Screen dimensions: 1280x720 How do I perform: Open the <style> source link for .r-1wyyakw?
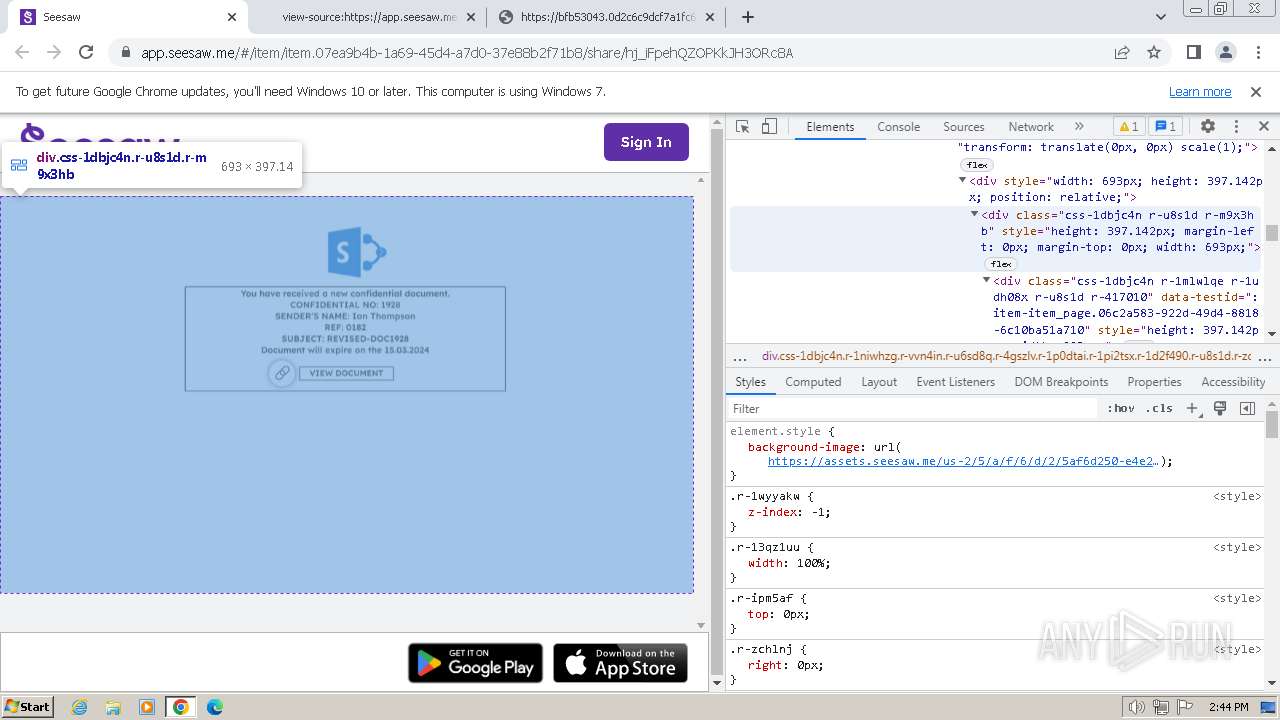pyautogui.click(x=1237, y=496)
